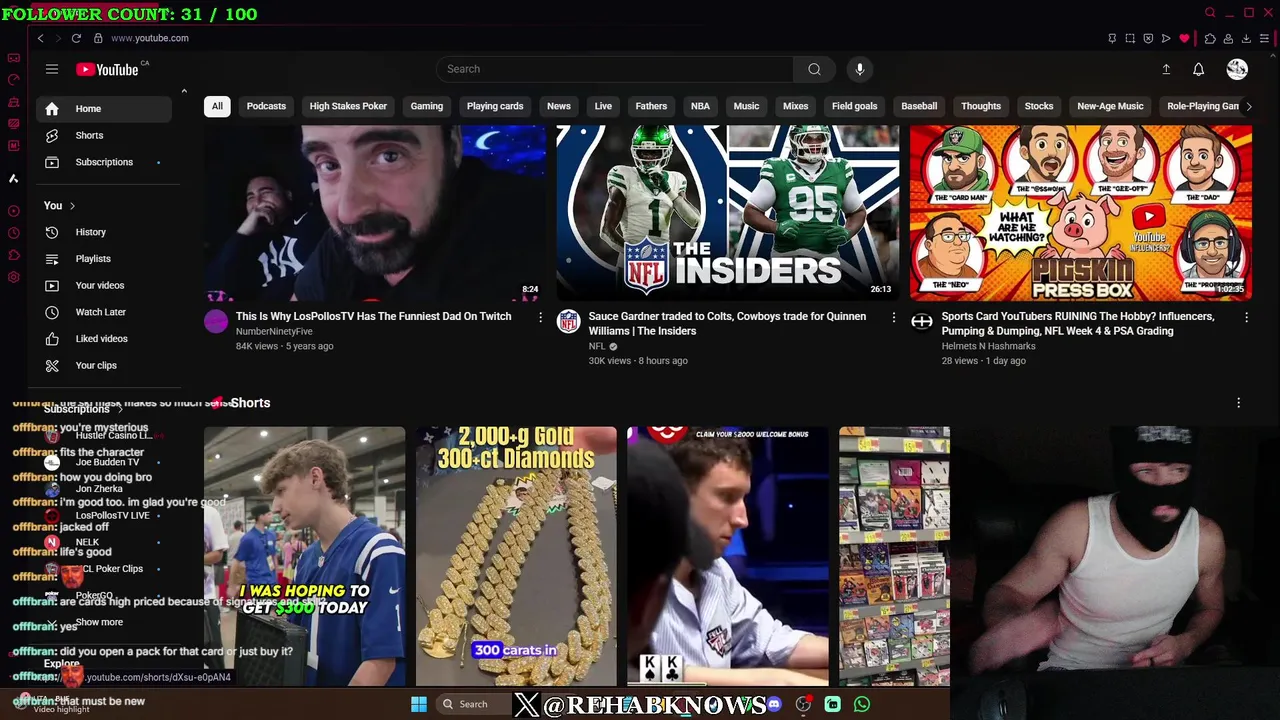This screenshot has width=1280, height=720.
Task: Open the browser sidebar settings gear
Action: point(14,277)
